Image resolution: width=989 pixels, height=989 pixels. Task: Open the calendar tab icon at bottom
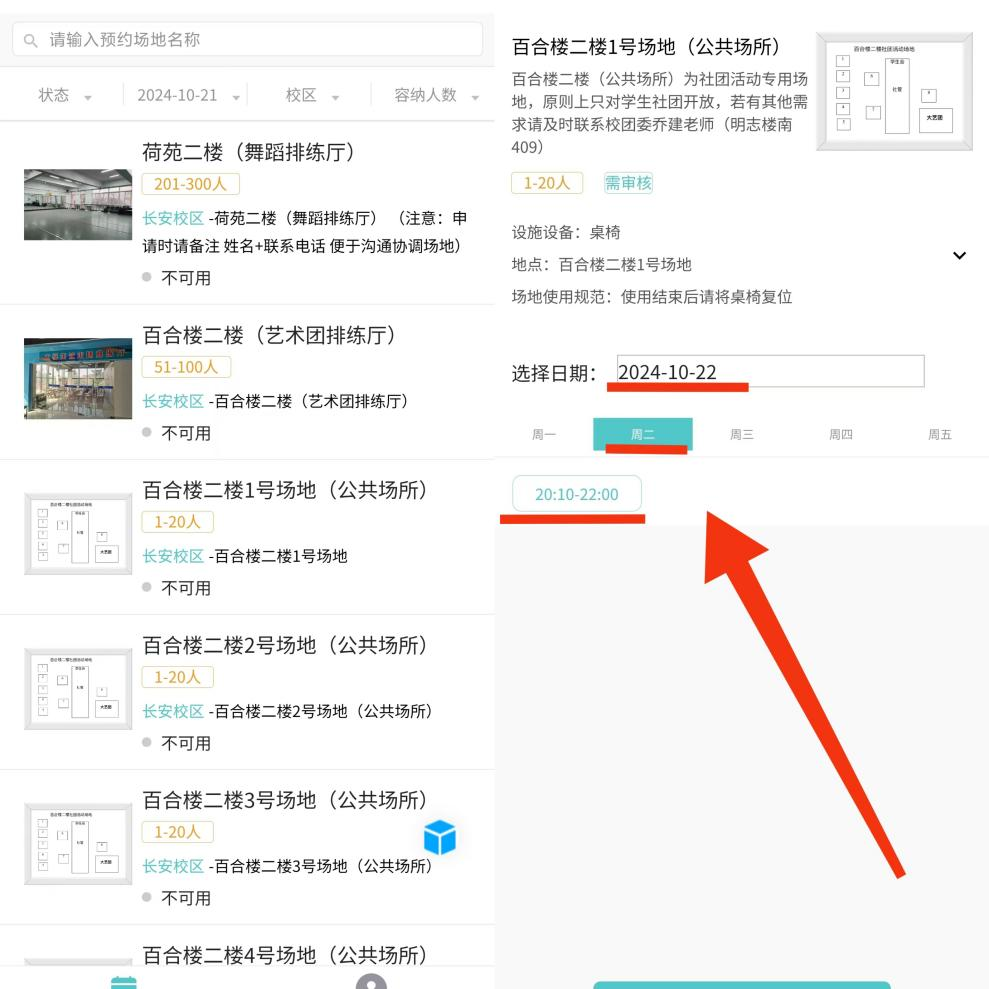click(124, 981)
